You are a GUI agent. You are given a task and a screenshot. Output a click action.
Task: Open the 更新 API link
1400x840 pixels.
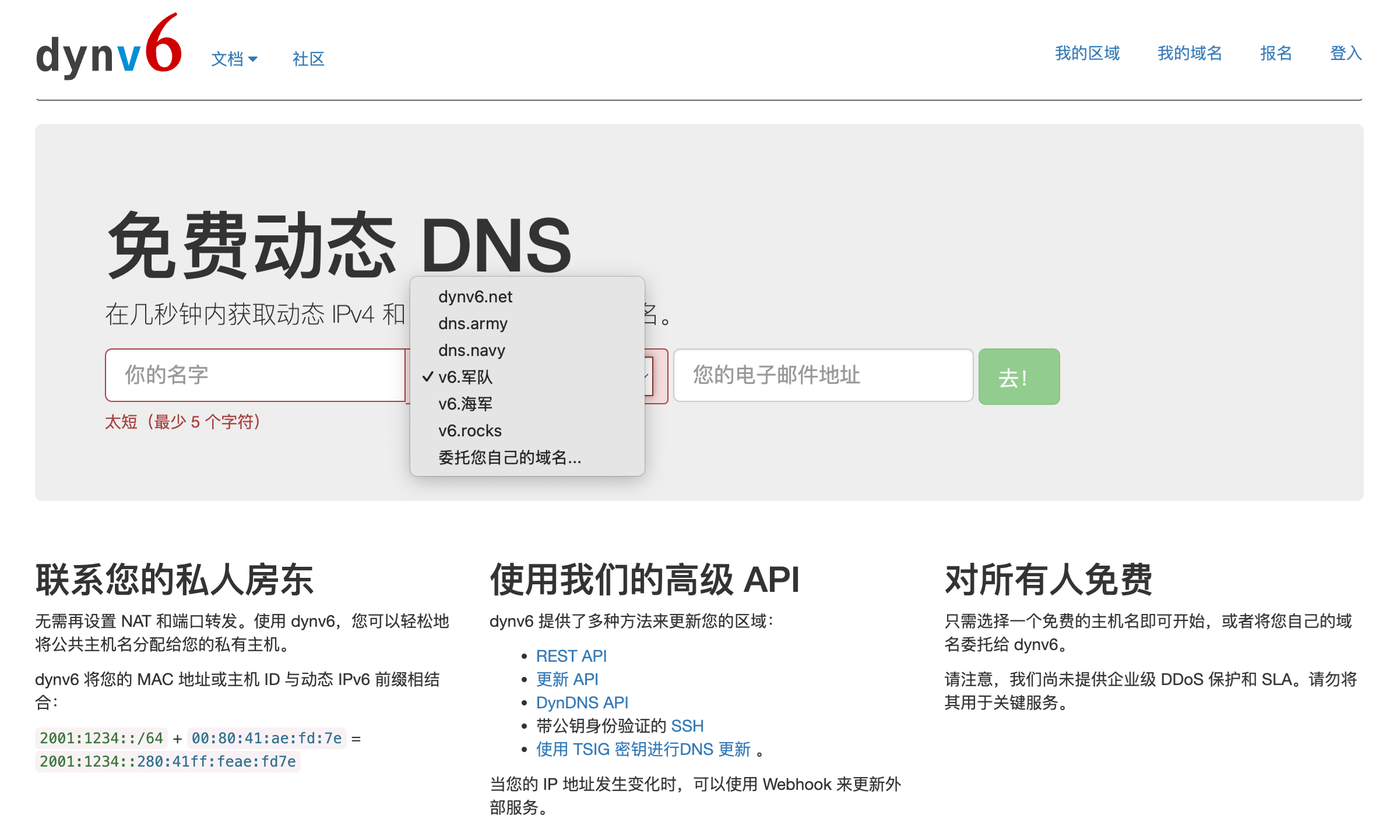[x=567, y=679]
